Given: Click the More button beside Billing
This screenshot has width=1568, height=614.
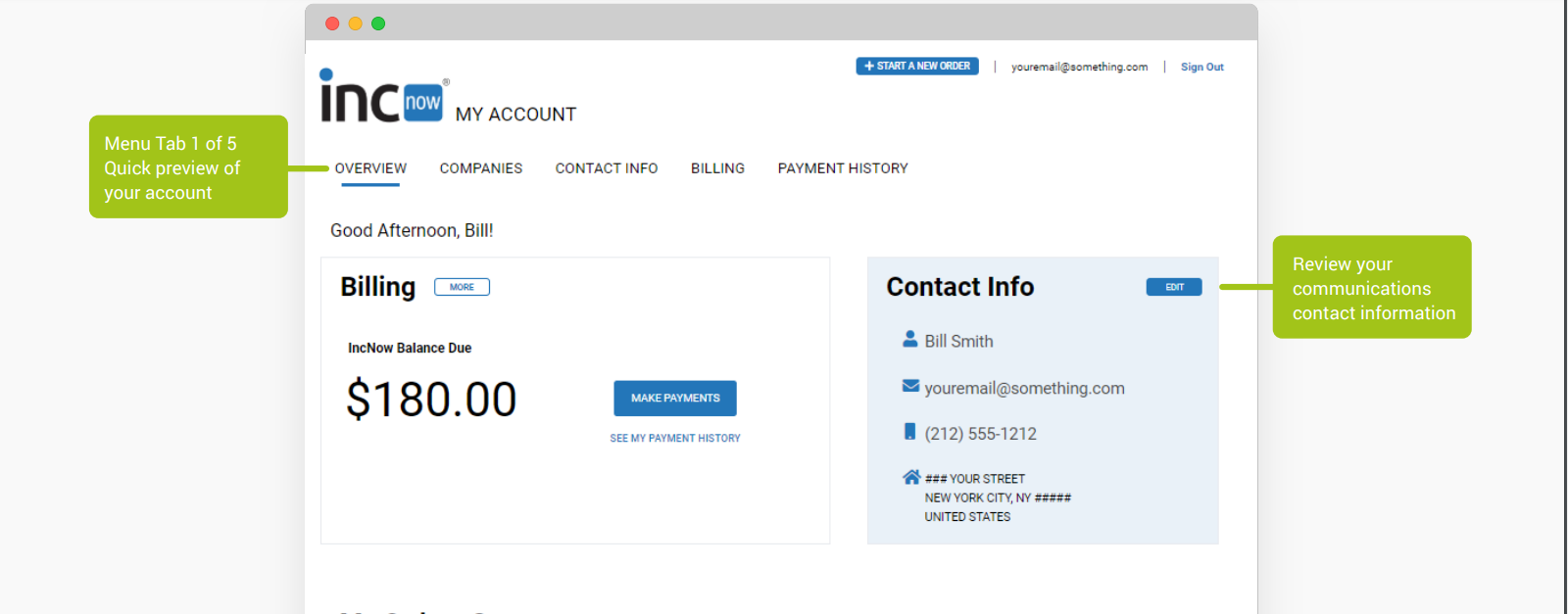Looking at the screenshot, I should tap(462, 287).
